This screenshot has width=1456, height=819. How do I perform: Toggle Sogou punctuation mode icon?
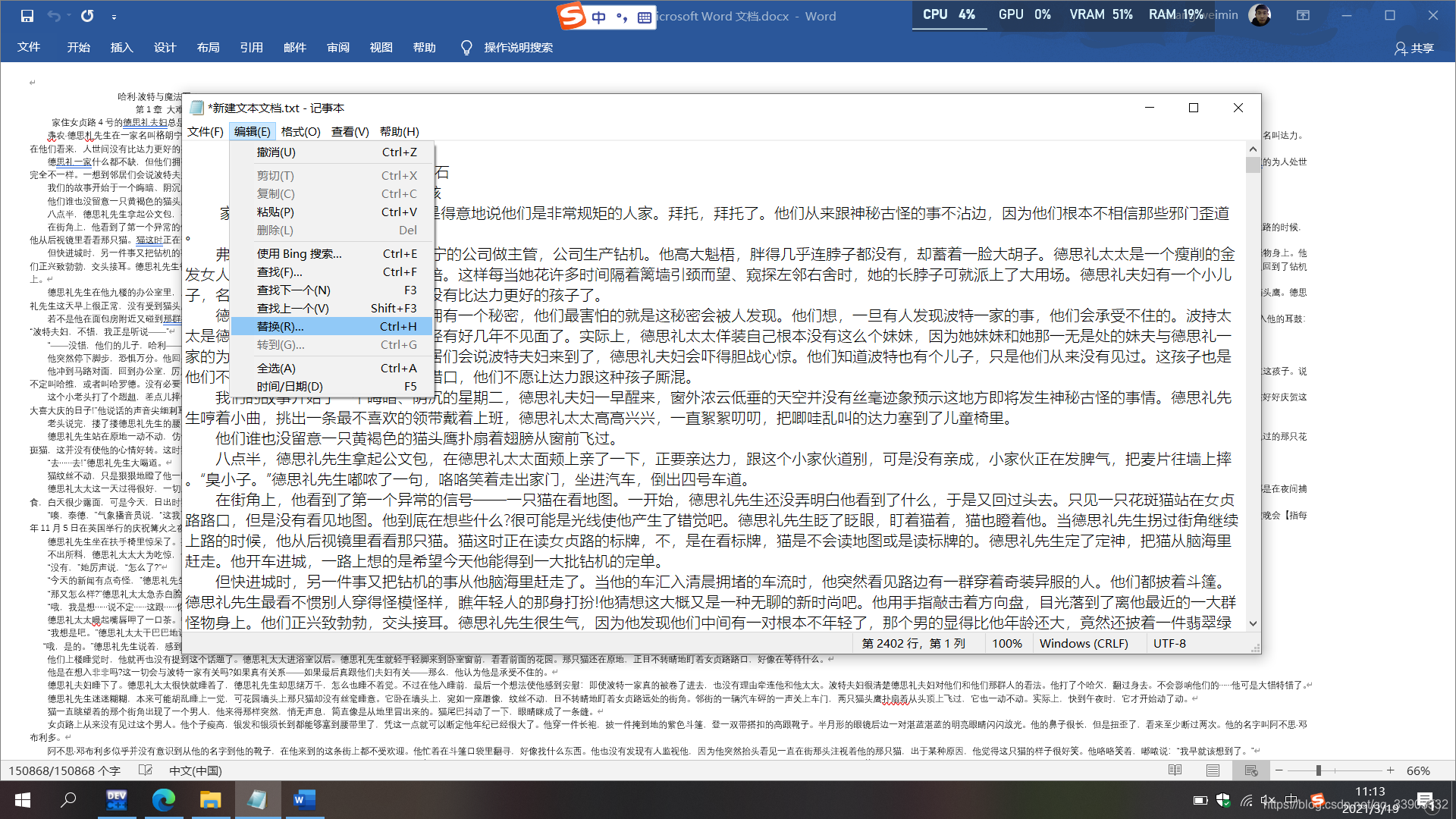(622, 17)
